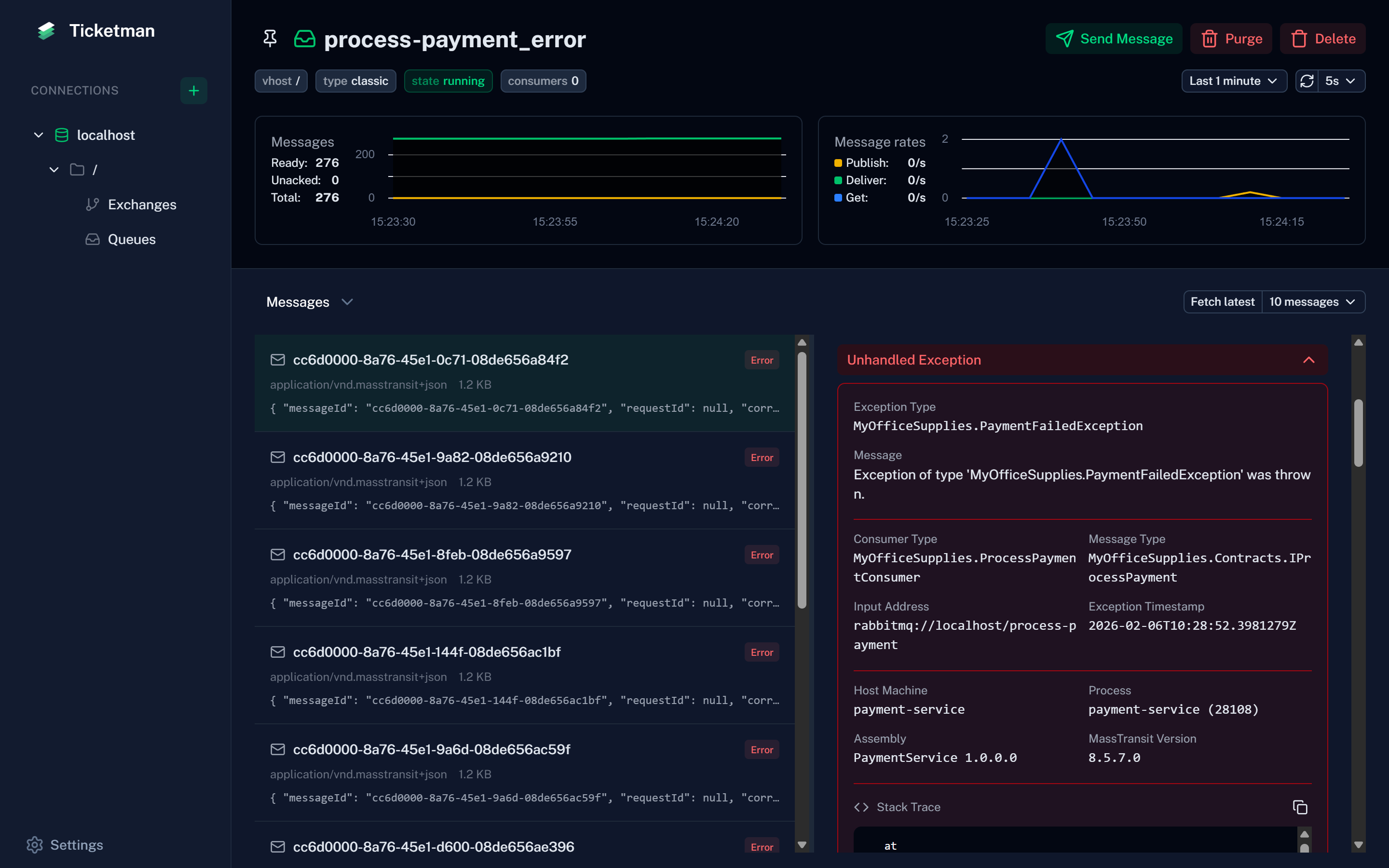Open the 10 messages count dropdown
Viewport: 1389px width, 868px height.
(1313, 302)
